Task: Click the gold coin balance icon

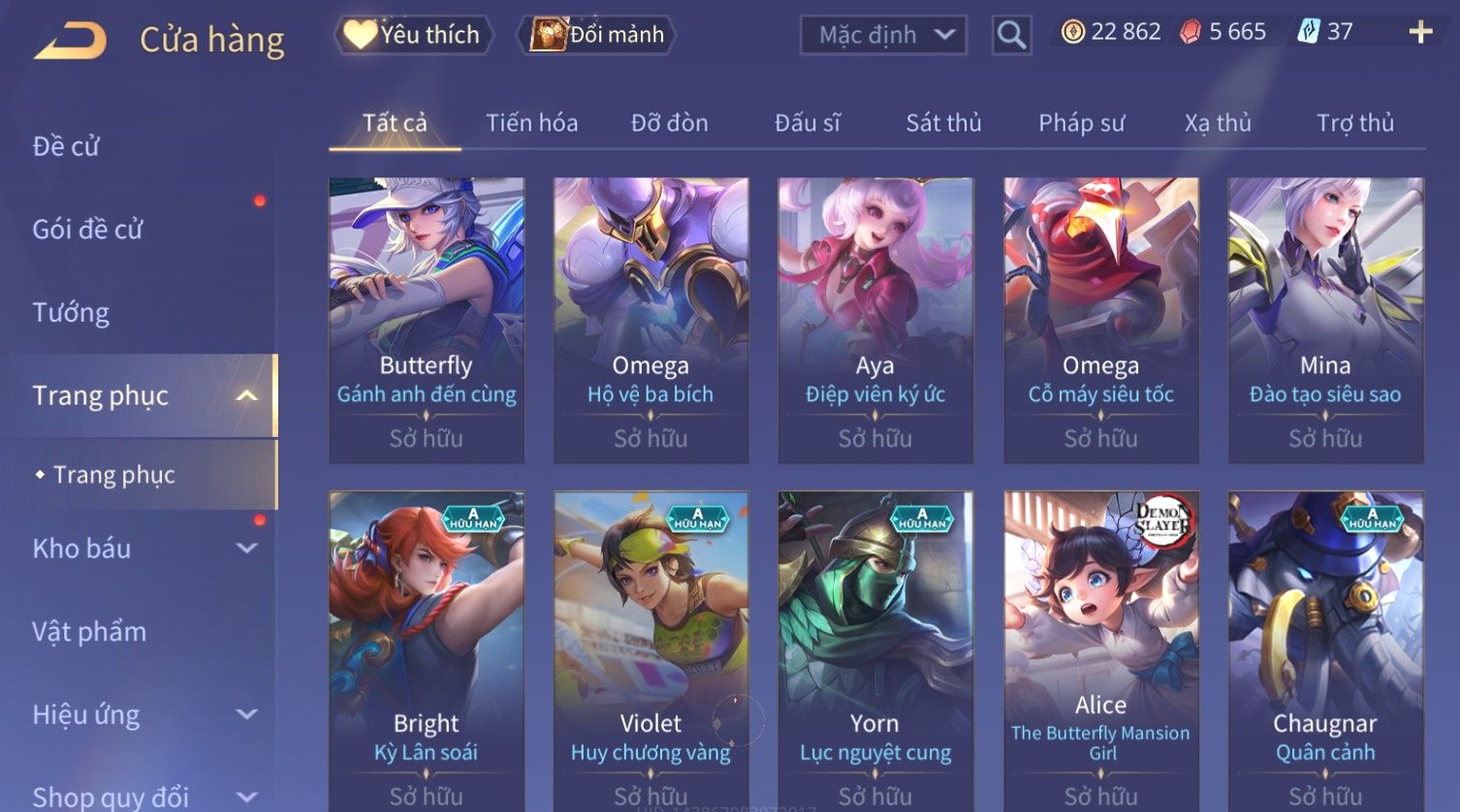Action: tap(1072, 32)
